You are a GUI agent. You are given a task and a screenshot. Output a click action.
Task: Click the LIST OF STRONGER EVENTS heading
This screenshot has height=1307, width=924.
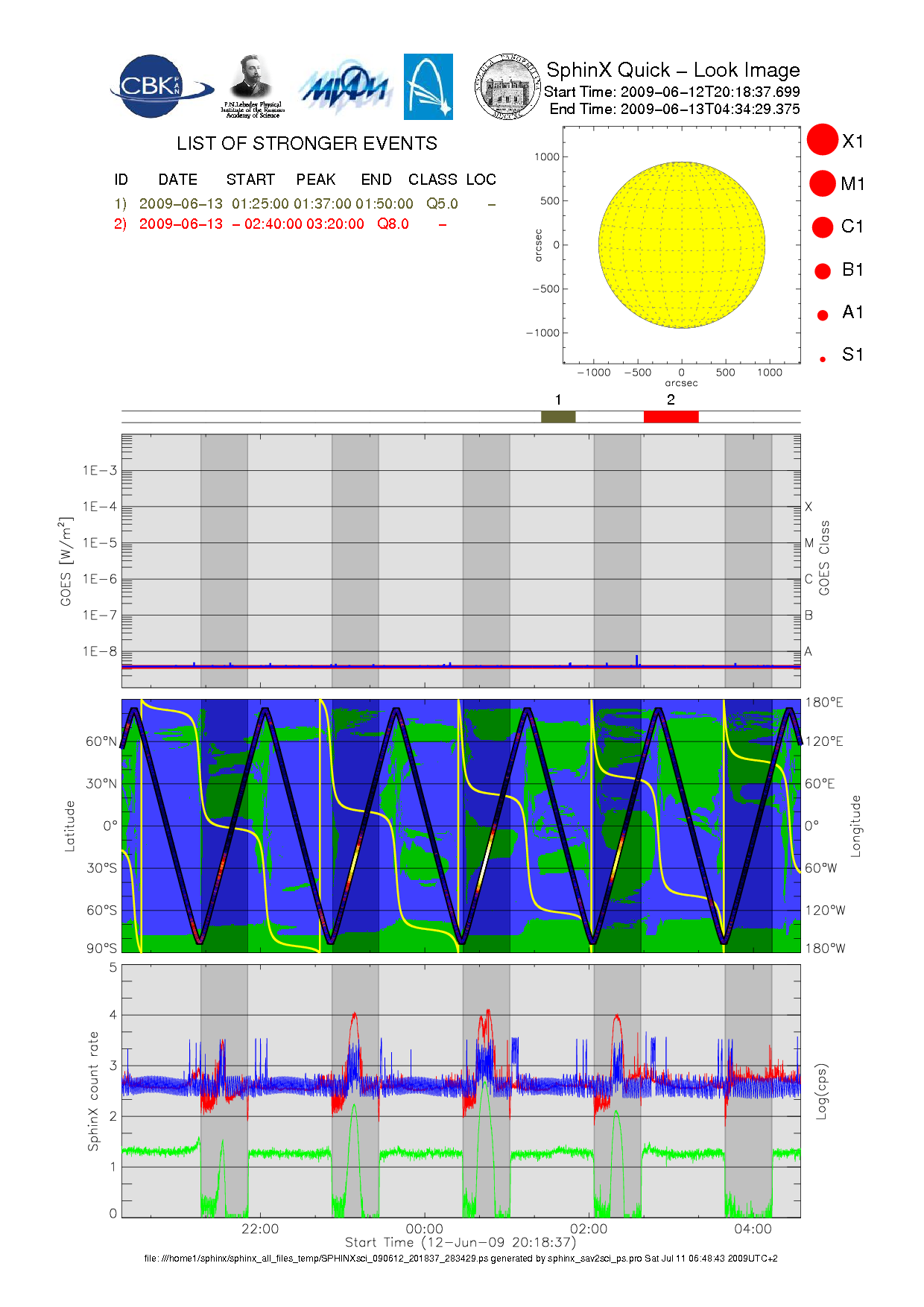pyautogui.click(x=307, y=143)
